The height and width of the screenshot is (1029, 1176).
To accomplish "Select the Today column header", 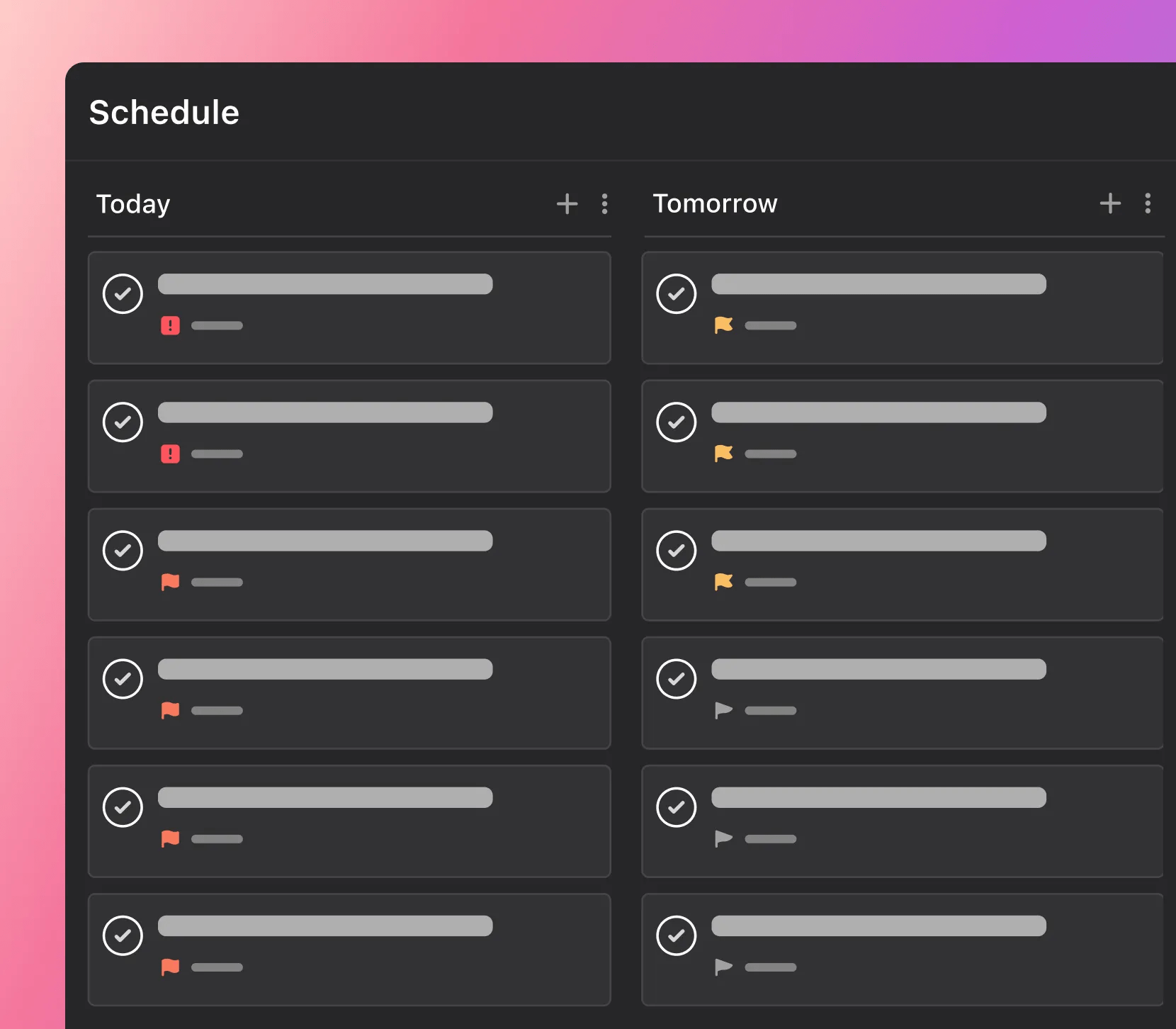I will (133, 203).
